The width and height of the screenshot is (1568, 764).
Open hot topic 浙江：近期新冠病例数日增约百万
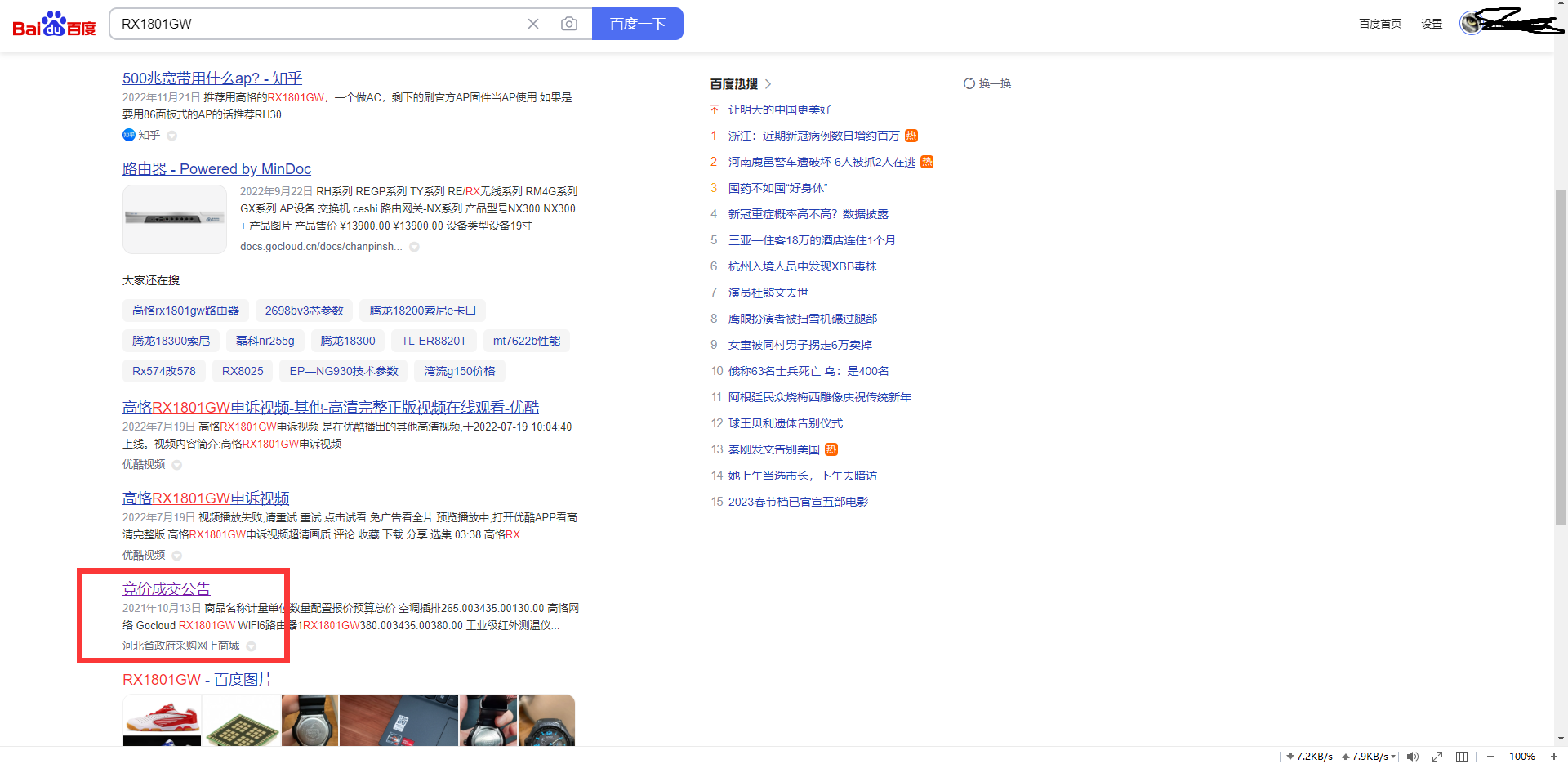point(814,136)
